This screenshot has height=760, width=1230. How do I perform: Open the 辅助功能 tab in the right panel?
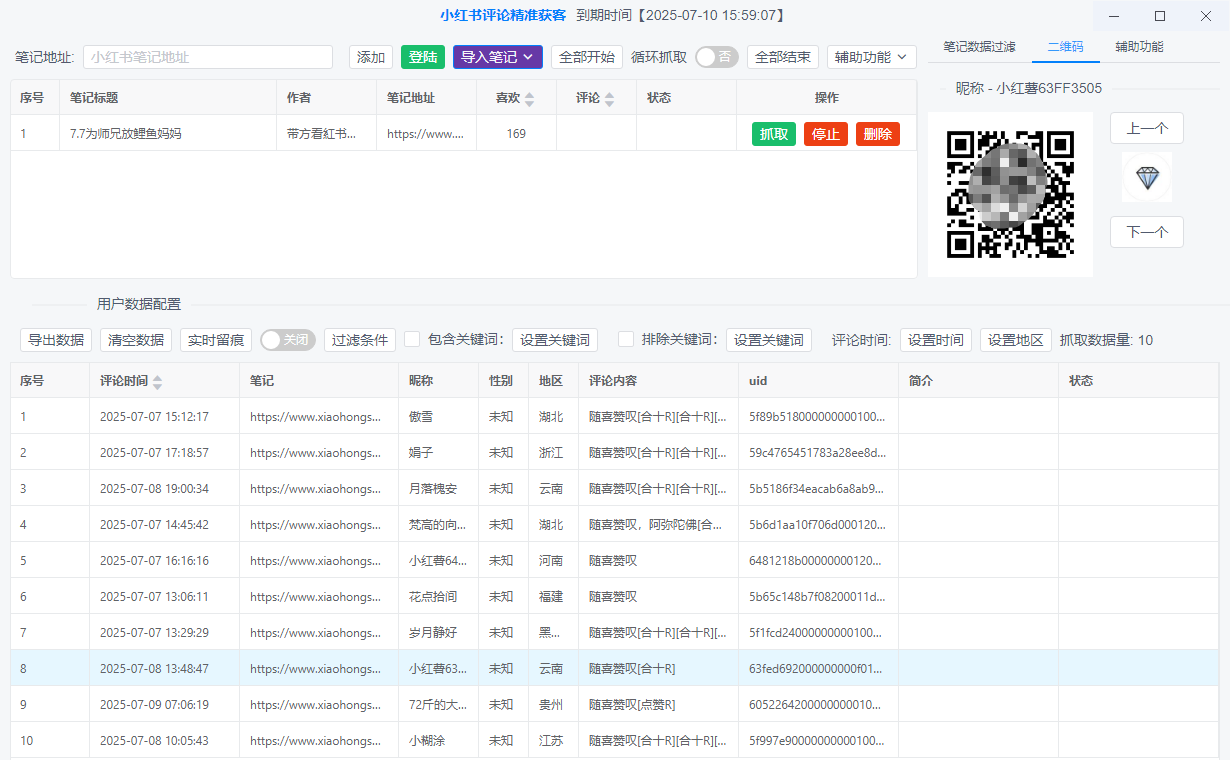(x=1139, y=47)
